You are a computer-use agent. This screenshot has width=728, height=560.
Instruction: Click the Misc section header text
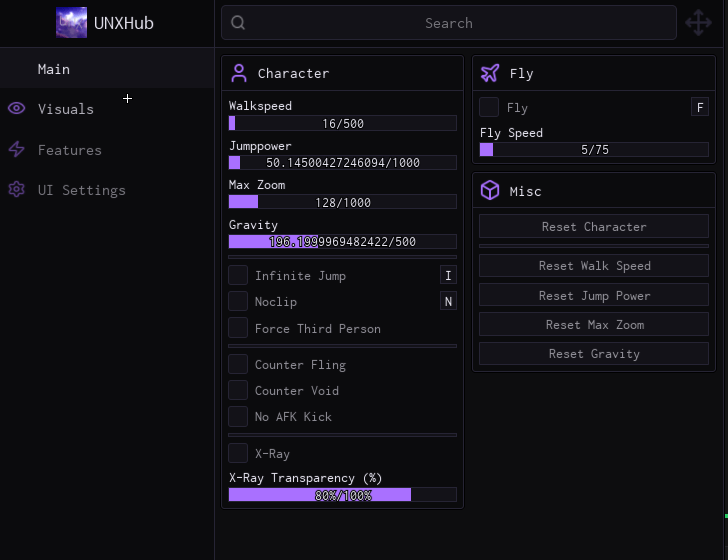click(x=525, y=191)
